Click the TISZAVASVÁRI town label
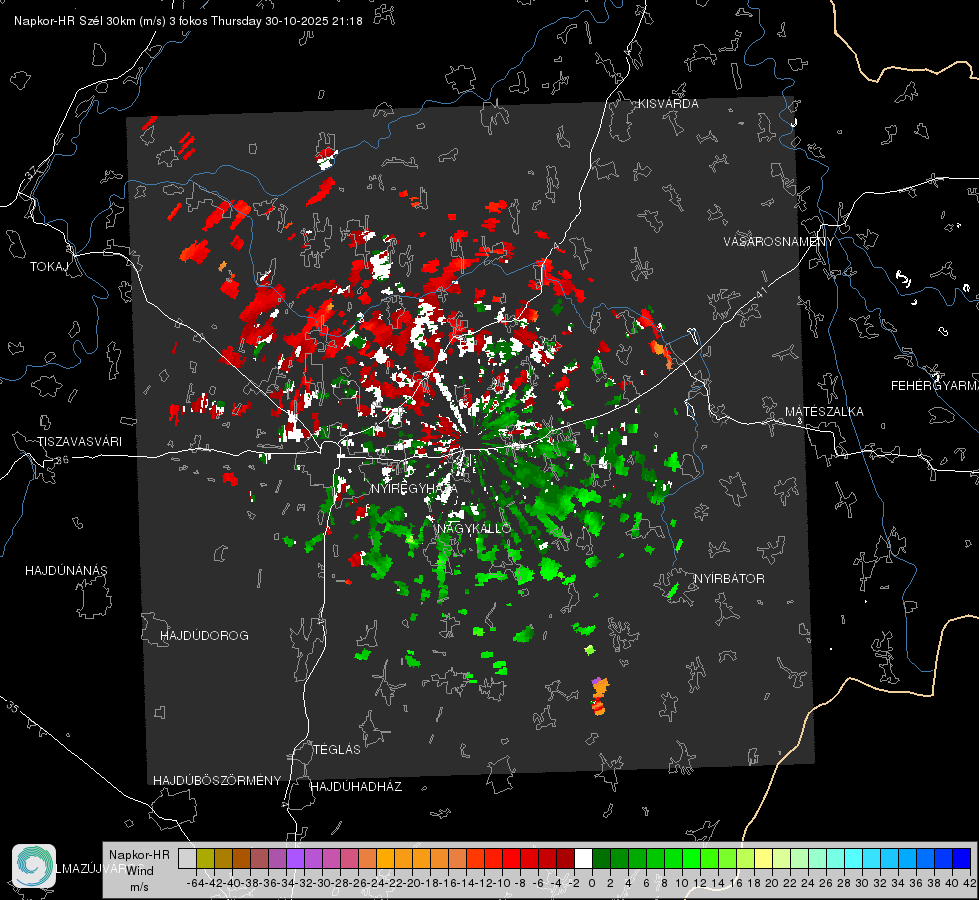This screenshot has height=900, width=979. point(79,442)
